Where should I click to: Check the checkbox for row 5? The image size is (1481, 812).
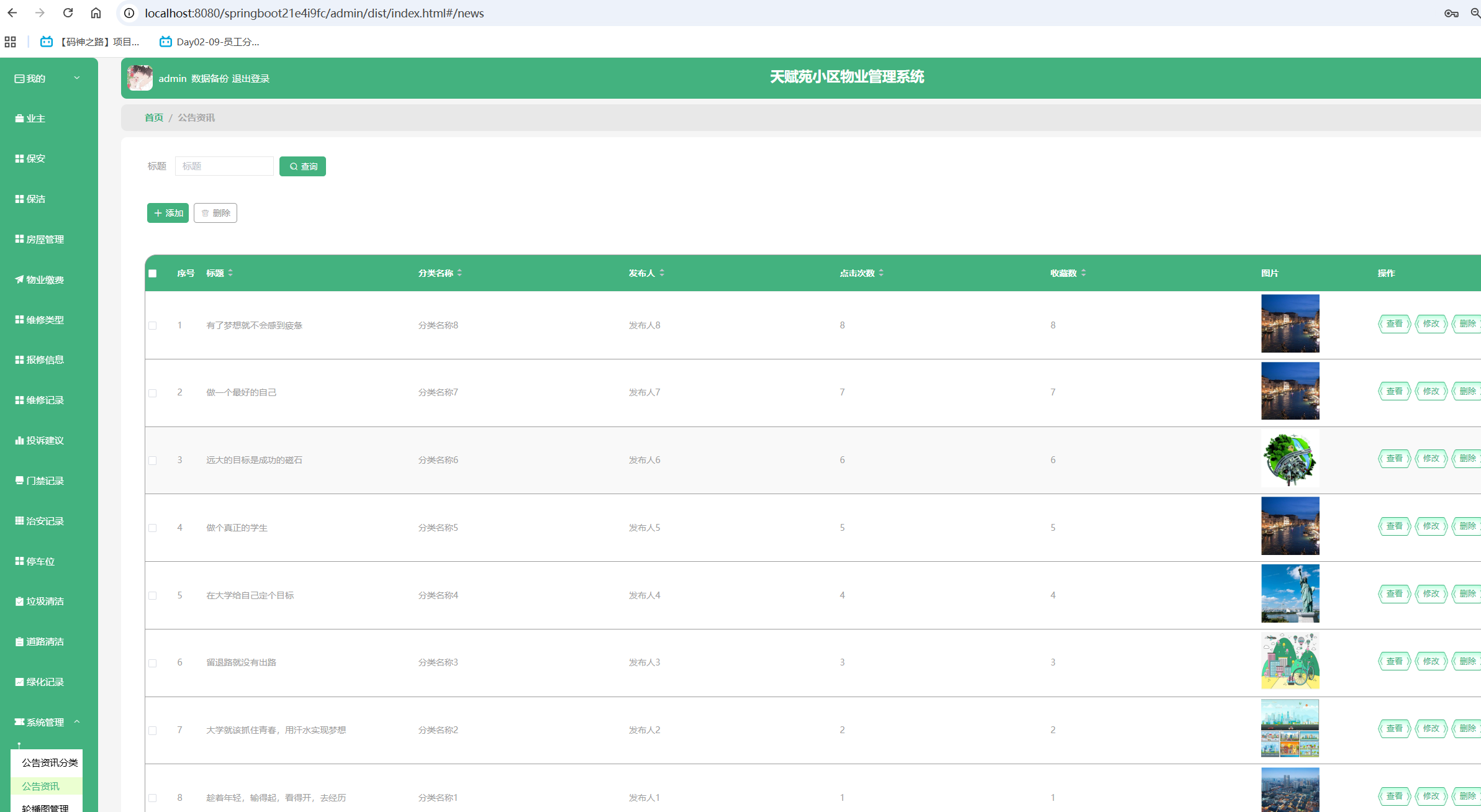(153, 596)
